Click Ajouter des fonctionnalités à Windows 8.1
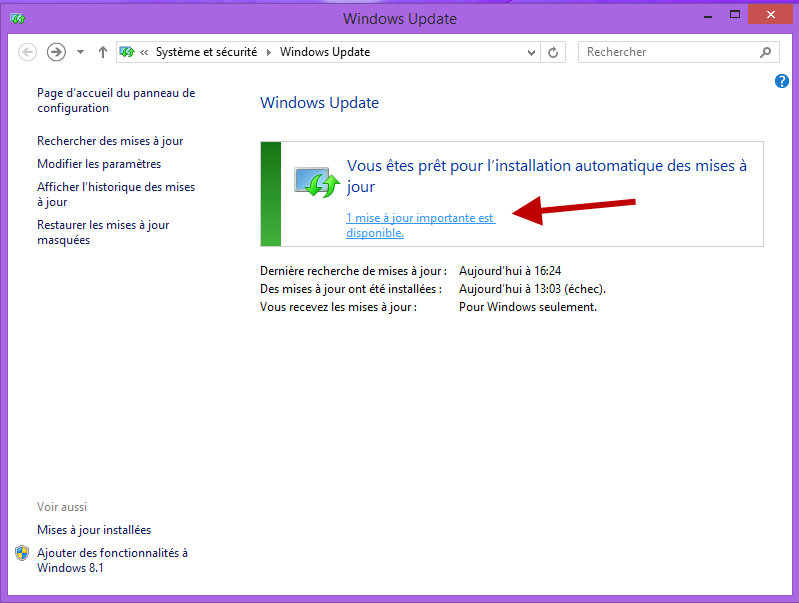 [112, 560]
